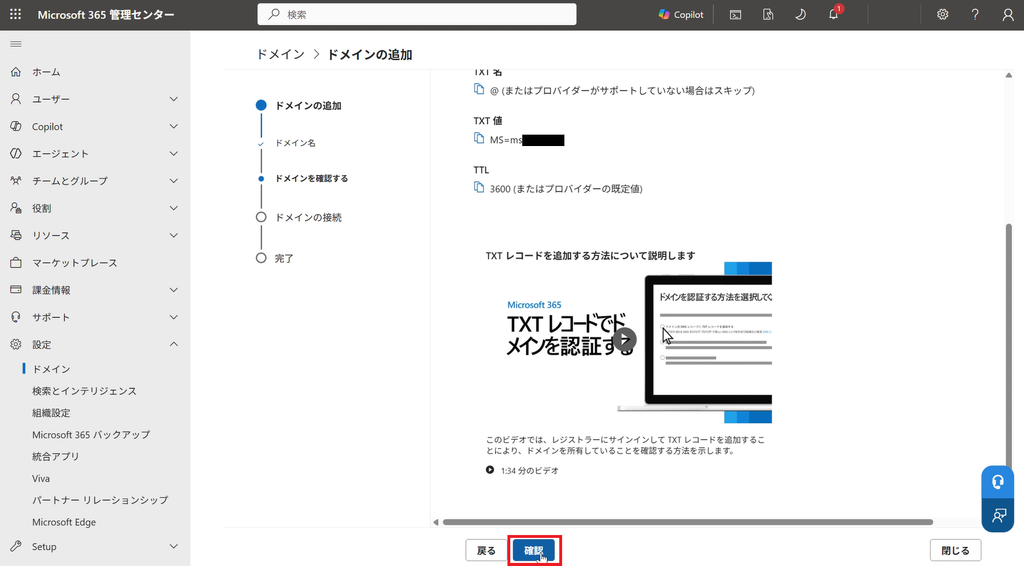Open Microsoft 365 バックアップ item
This screenshot has width=1024, height=566.
[91, 435]
